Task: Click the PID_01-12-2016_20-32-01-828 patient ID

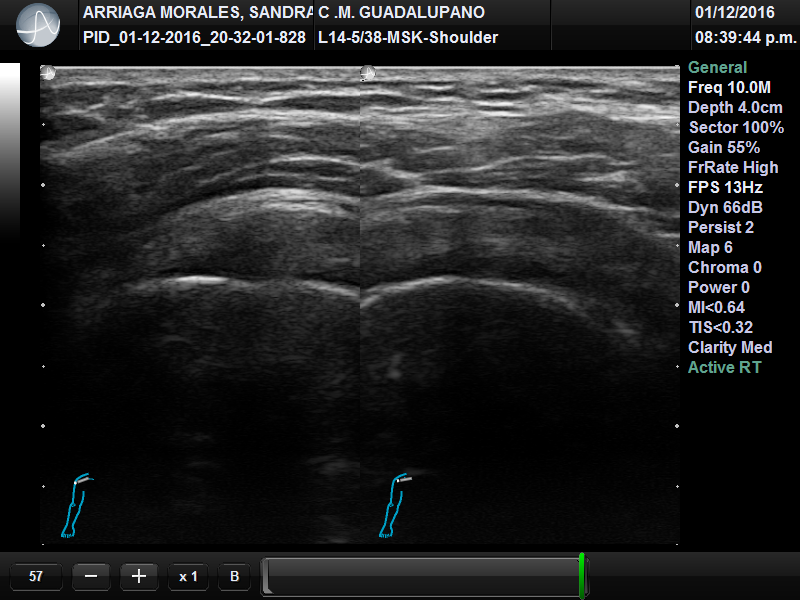Action: tap(194, 37)
